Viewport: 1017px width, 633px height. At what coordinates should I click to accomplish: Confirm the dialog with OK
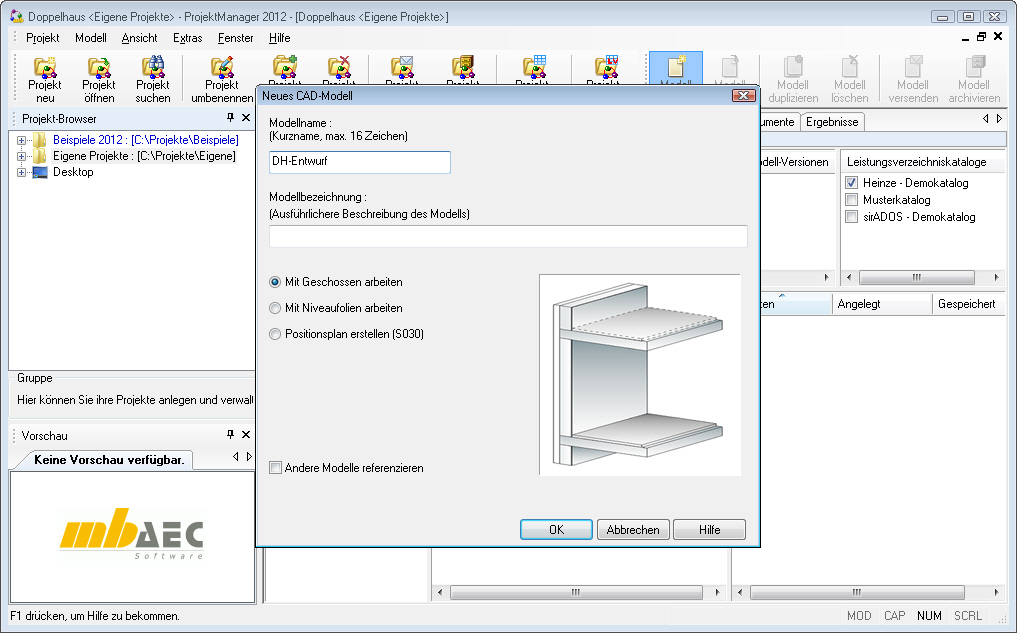click(556, 530)
